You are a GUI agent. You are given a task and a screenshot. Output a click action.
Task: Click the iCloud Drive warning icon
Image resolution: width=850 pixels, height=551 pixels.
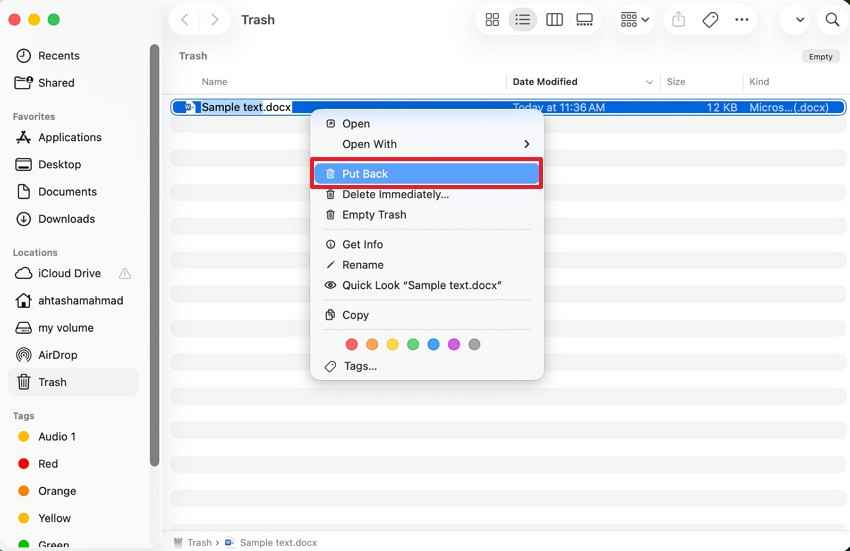coord(125,273)
